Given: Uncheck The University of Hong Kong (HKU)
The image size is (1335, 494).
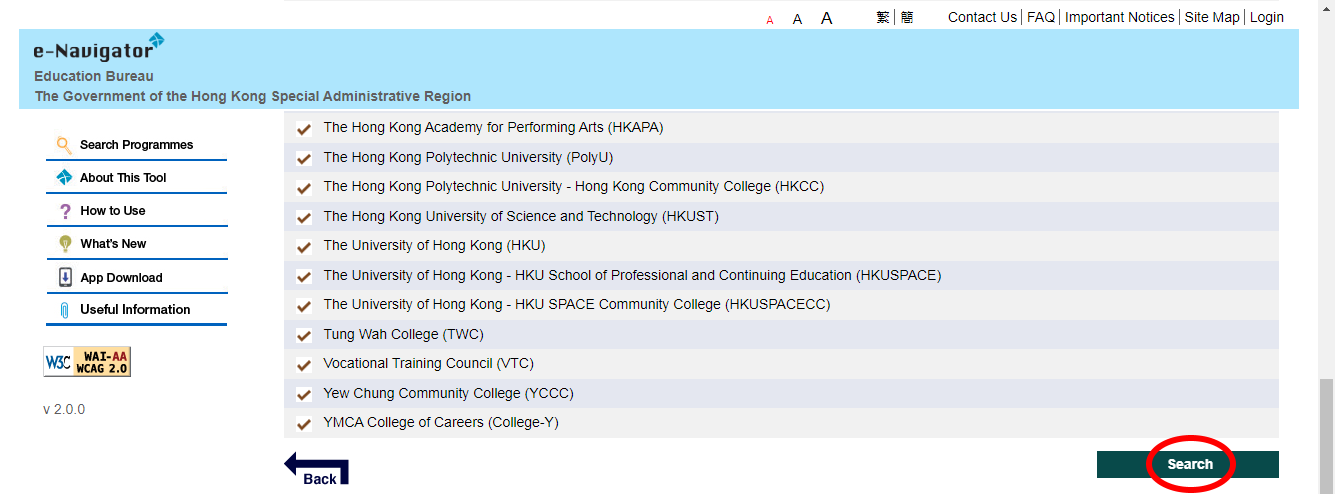Looking at the screenshot, I should click(x=304, y=247).
